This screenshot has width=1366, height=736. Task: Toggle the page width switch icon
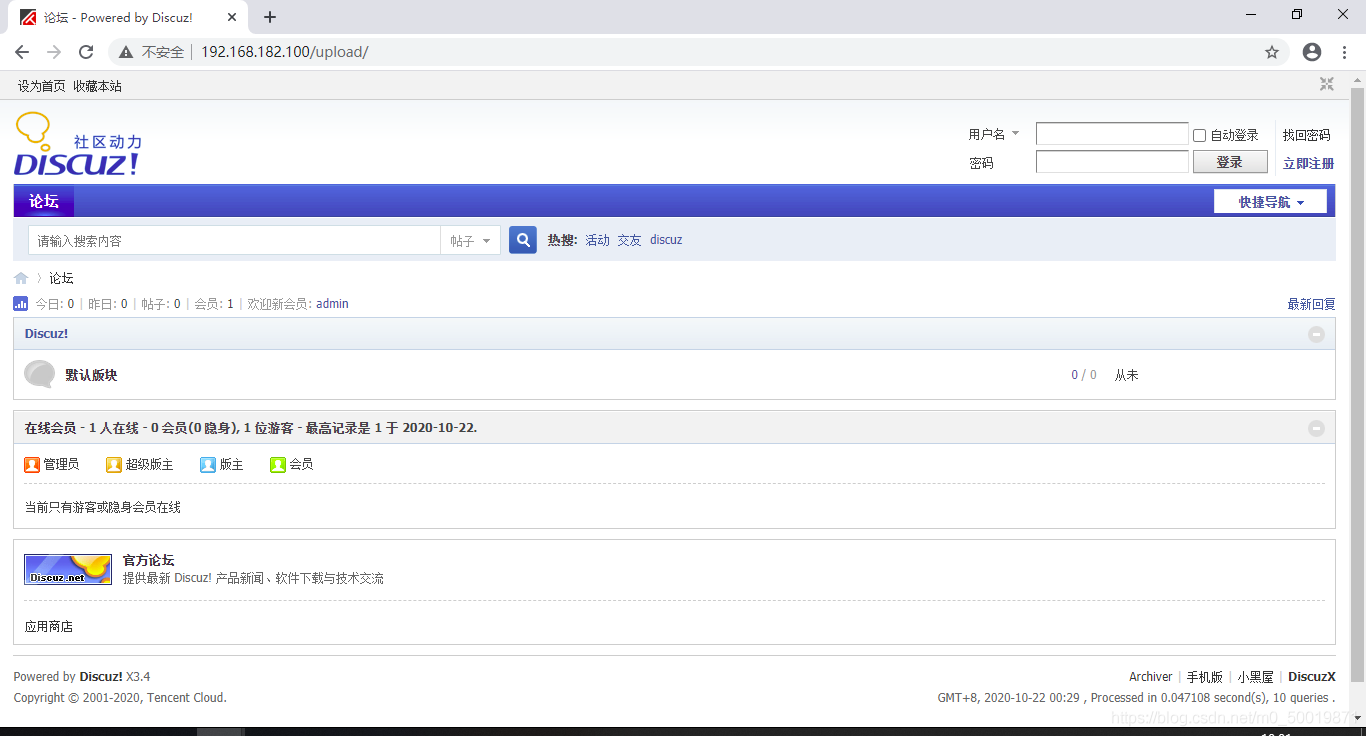coord(1327,85)
